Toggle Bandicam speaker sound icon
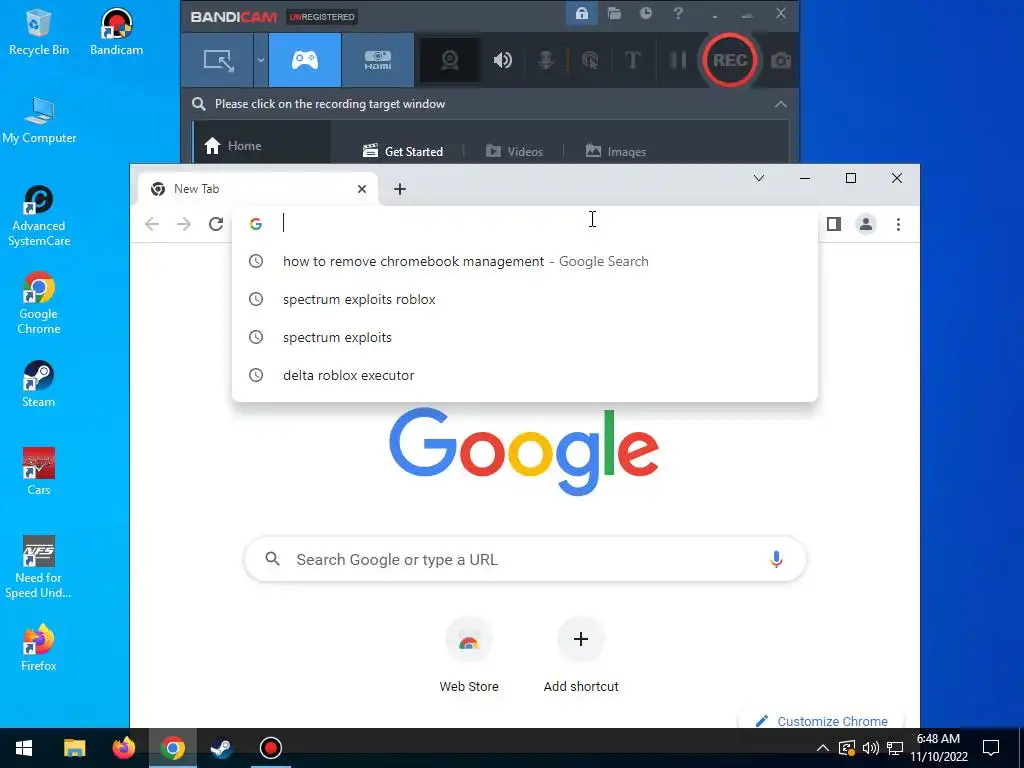Image resolution: width=1024 pixels, height=768 pixels. click(x=502, y=61)
